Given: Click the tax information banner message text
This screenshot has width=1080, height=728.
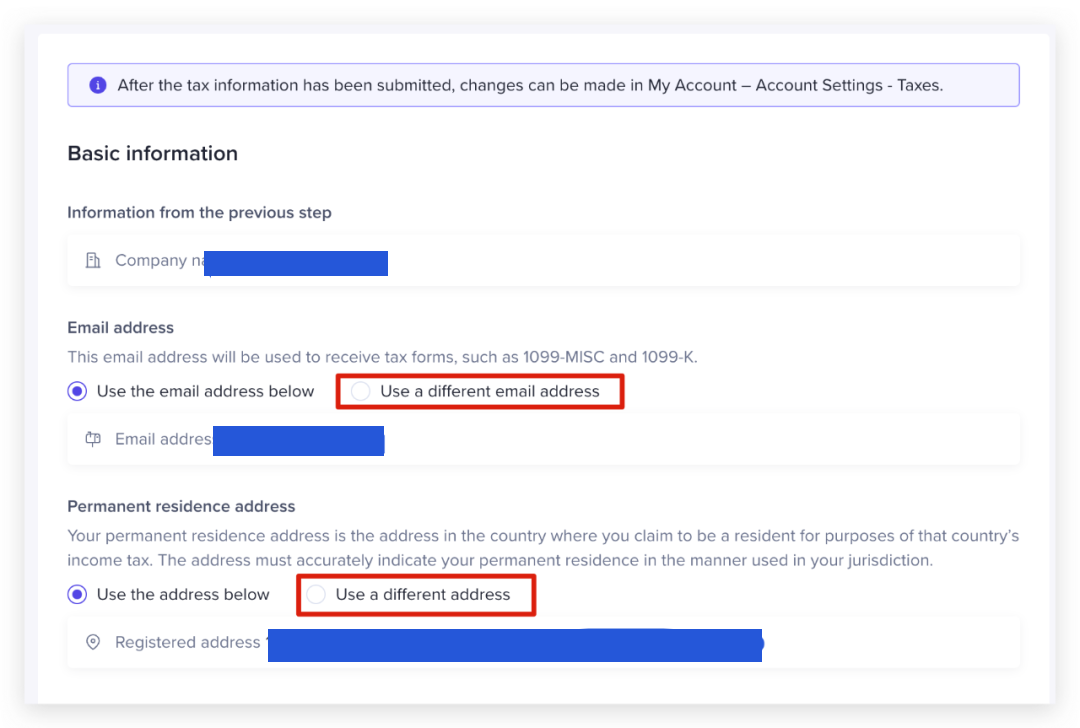Looking at the screenshot, I should point(530,85).
